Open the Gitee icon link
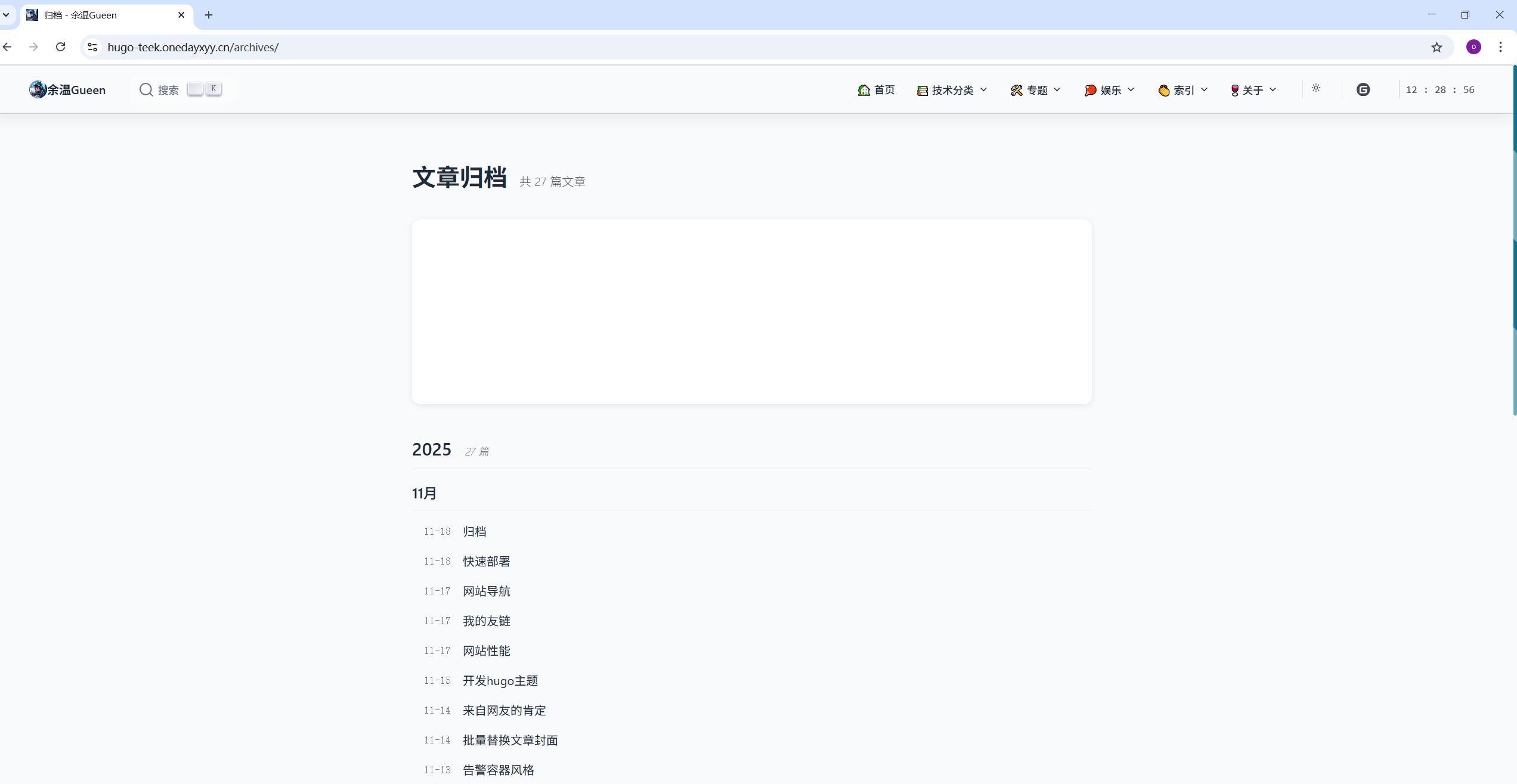Image resolution: width=1517 pixels, height=784 pixels. [x=1363, y=89]
